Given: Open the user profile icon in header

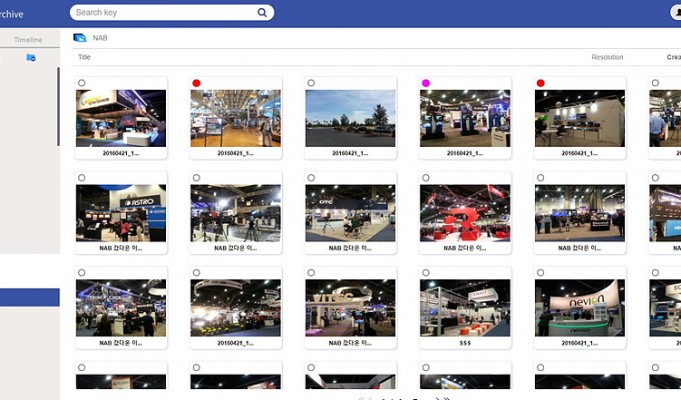Looking at the screenshot, I should 677,13.
